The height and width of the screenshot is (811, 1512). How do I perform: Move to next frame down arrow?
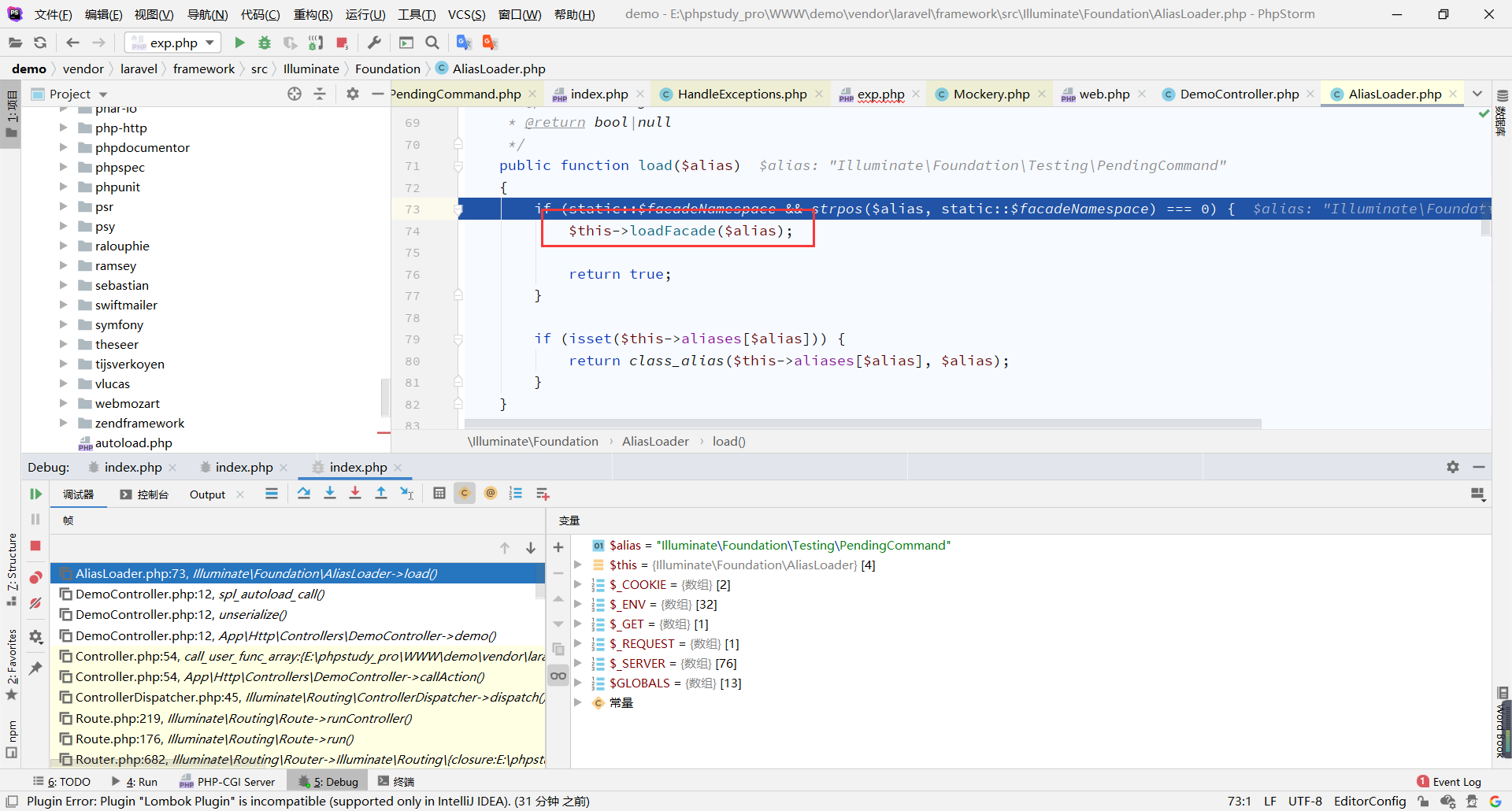pos(531,548)
